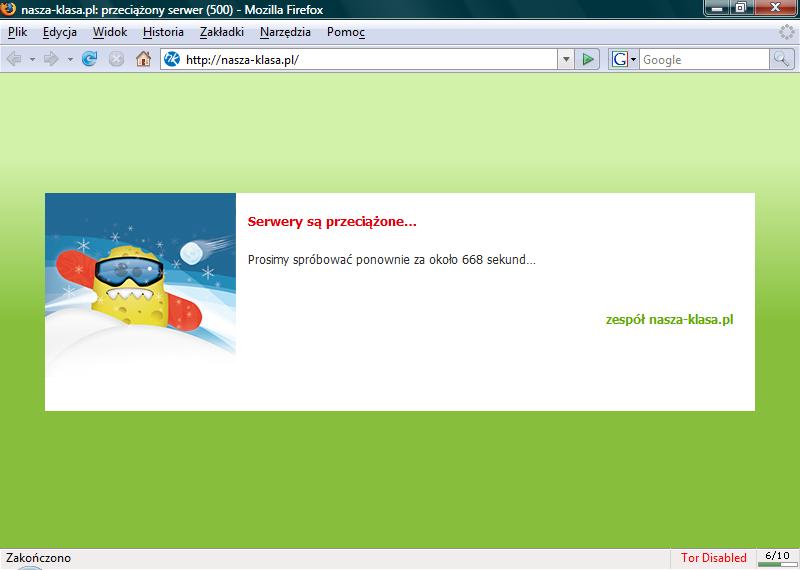This screenshot has width=800, height=570.
Task: Go to the Home page icon
Action: point(143,59)
